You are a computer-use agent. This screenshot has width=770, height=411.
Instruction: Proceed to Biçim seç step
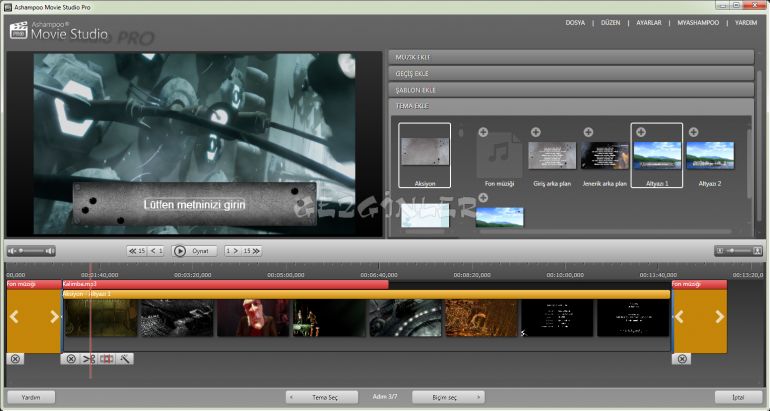click(x=448, y=397)
